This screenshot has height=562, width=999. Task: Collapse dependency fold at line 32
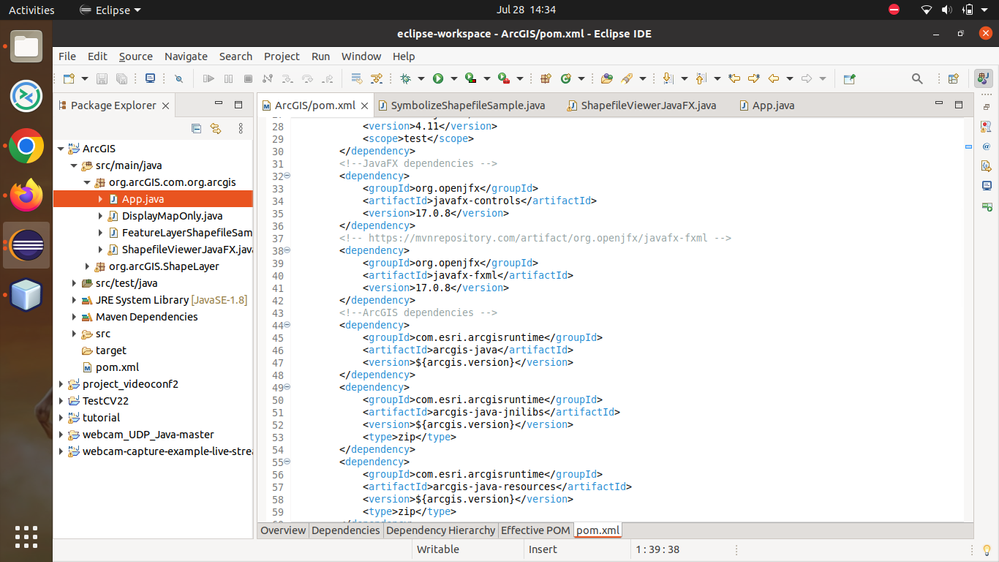point(287,175)
